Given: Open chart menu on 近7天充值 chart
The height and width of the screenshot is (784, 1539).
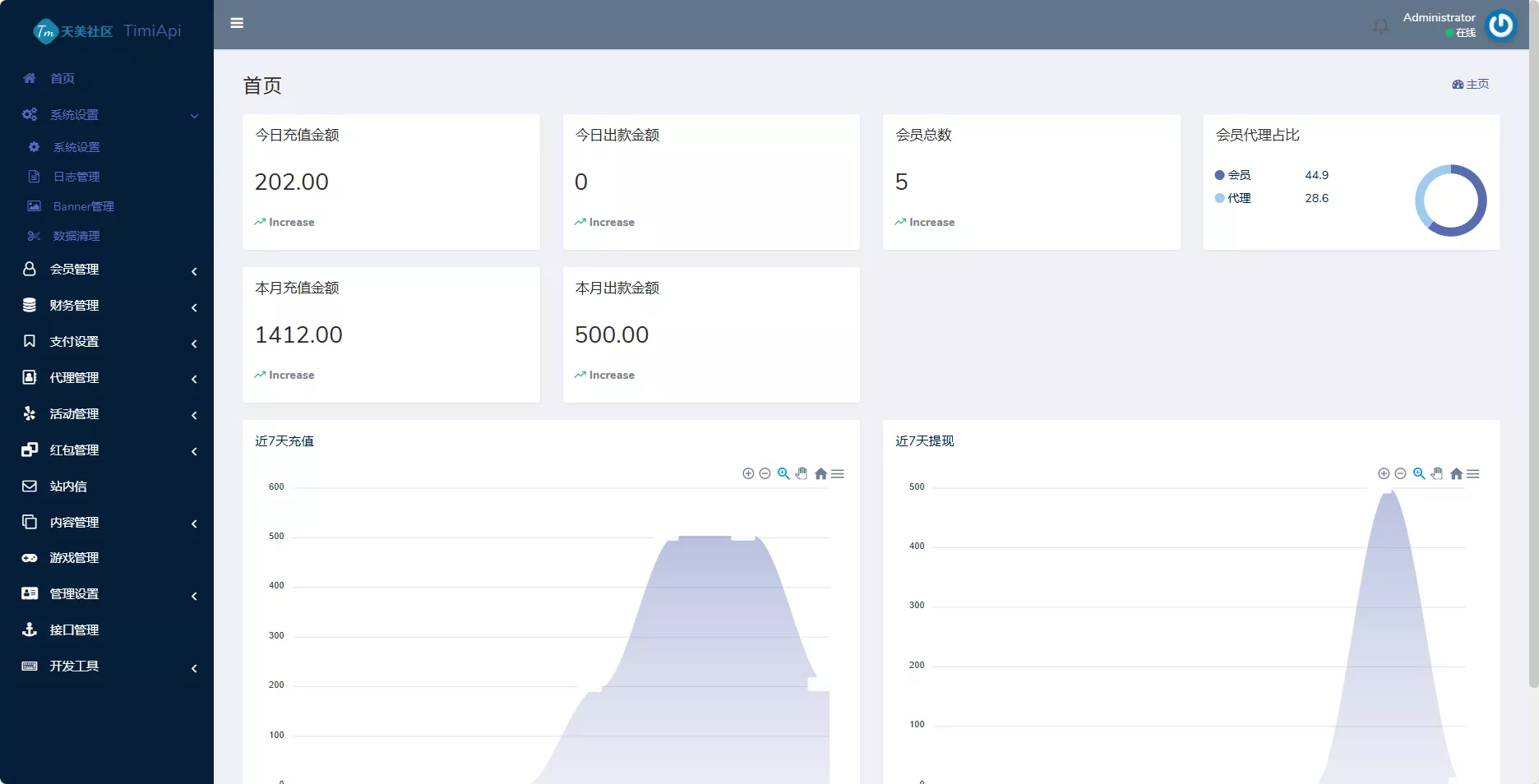Looking at the screenshot, I should point(838,474).
